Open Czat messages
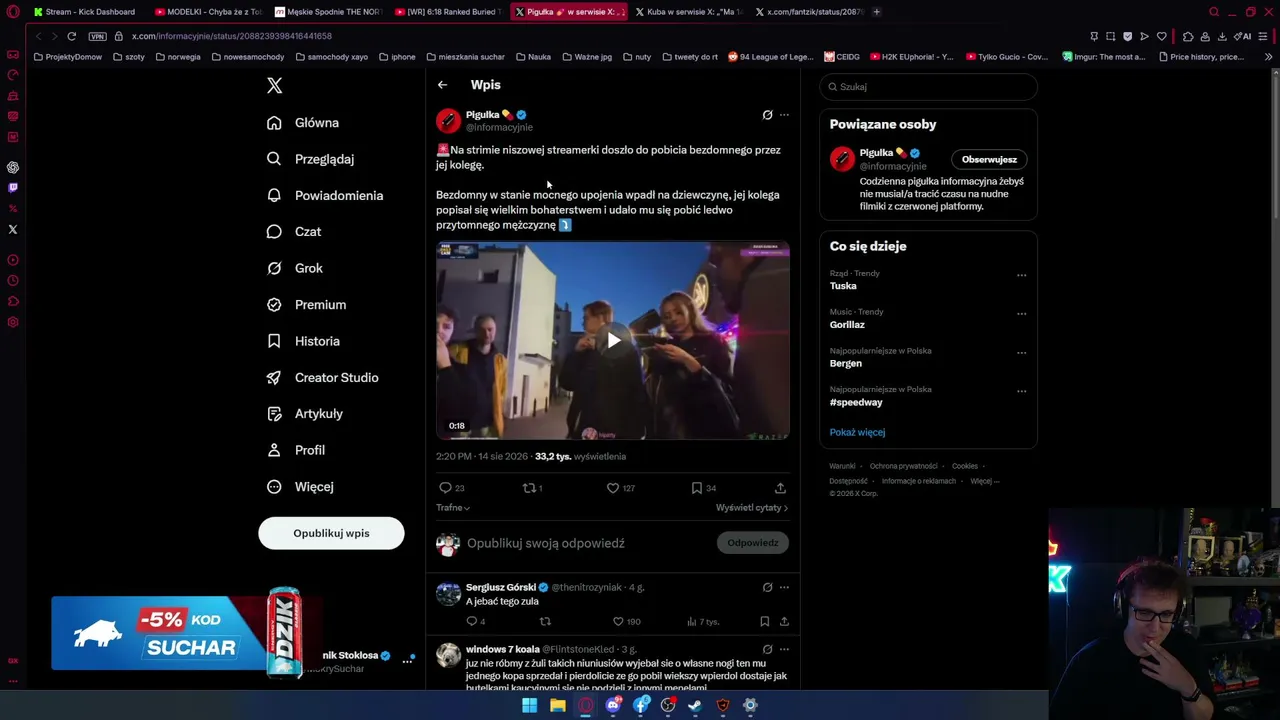The image size is (1280, 720). (x=294, y=232)
